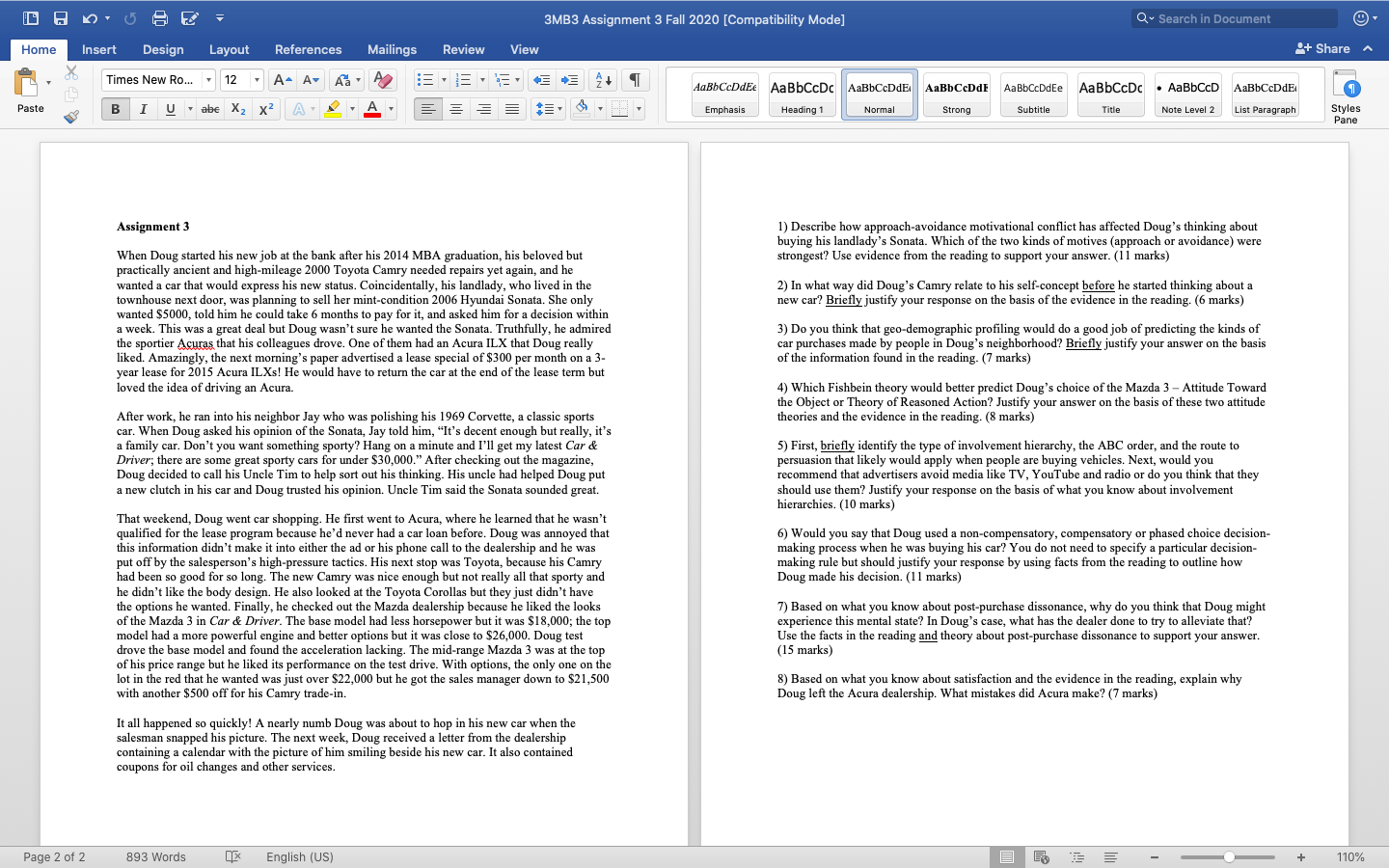Switch to Outline view
The width and height of the screenshot is (1389, 868).
(x=1076, y=857)
